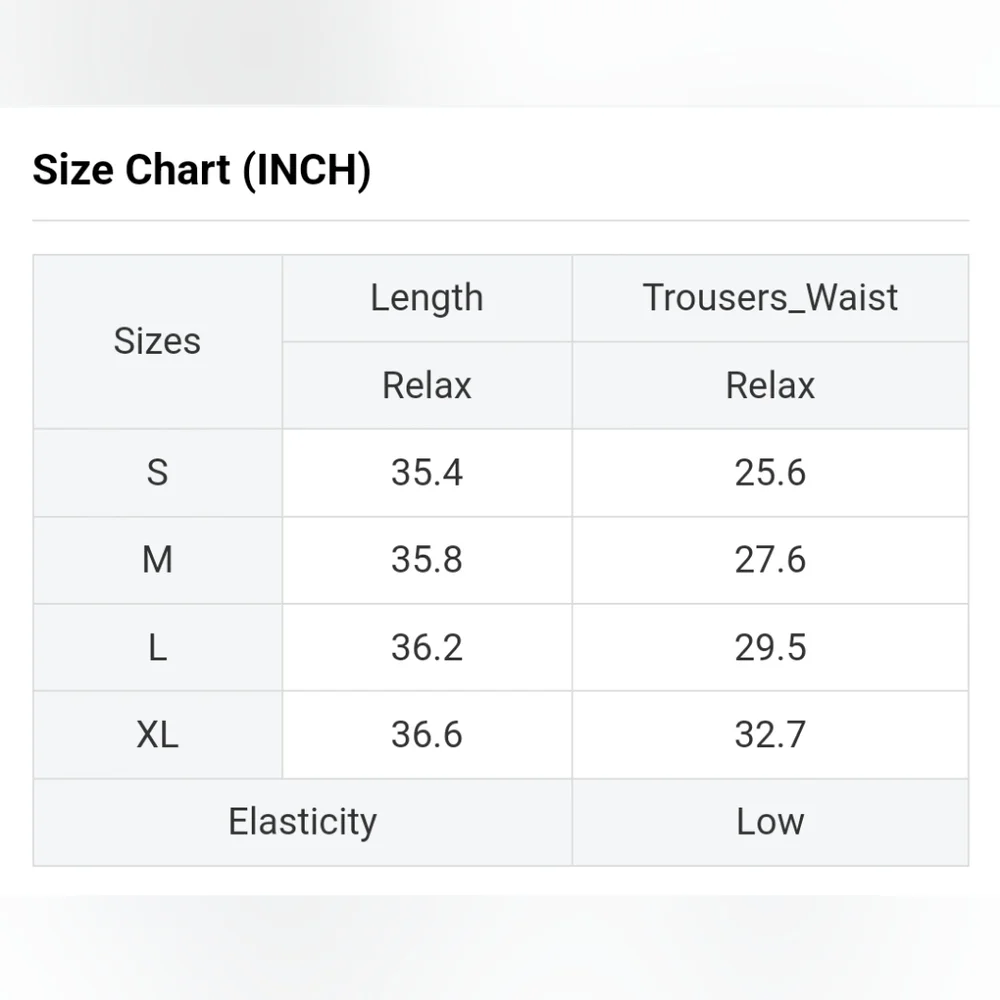Select the 32.7 waist value
The width and height of the screenshot is (1000, 1000).
[770, 735]
